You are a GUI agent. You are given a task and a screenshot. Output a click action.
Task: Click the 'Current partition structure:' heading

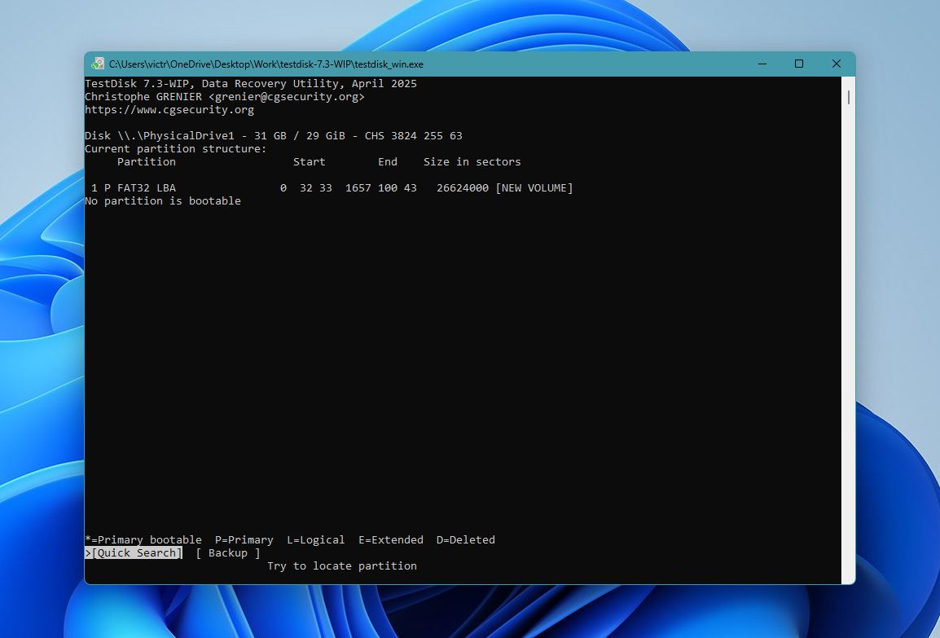tap(176, 149)
